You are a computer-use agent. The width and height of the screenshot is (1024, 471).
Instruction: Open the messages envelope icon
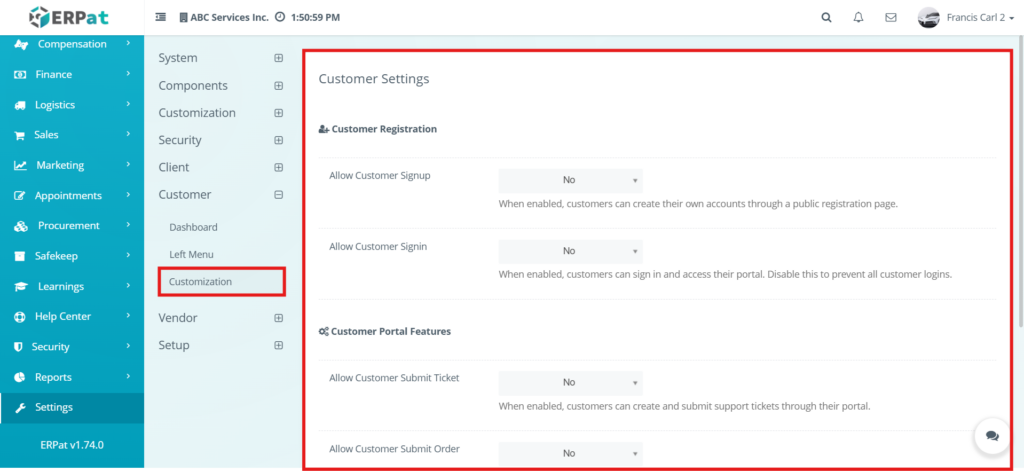tap(890, 17)
